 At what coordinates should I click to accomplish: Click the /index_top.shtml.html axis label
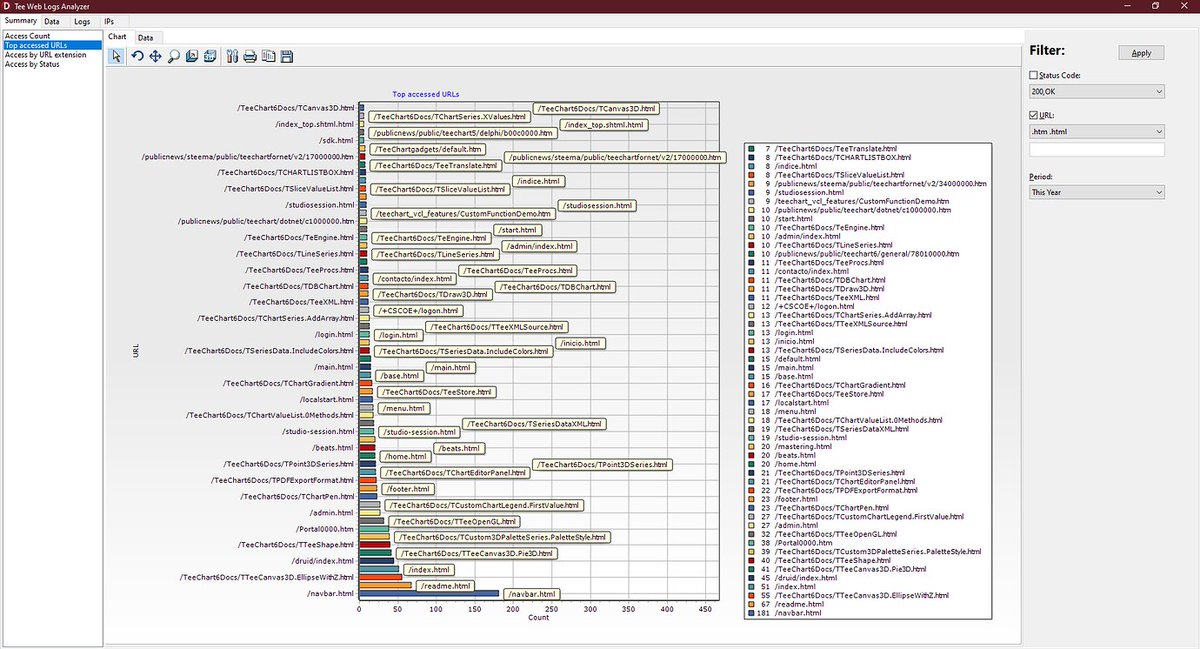point(315,124)
